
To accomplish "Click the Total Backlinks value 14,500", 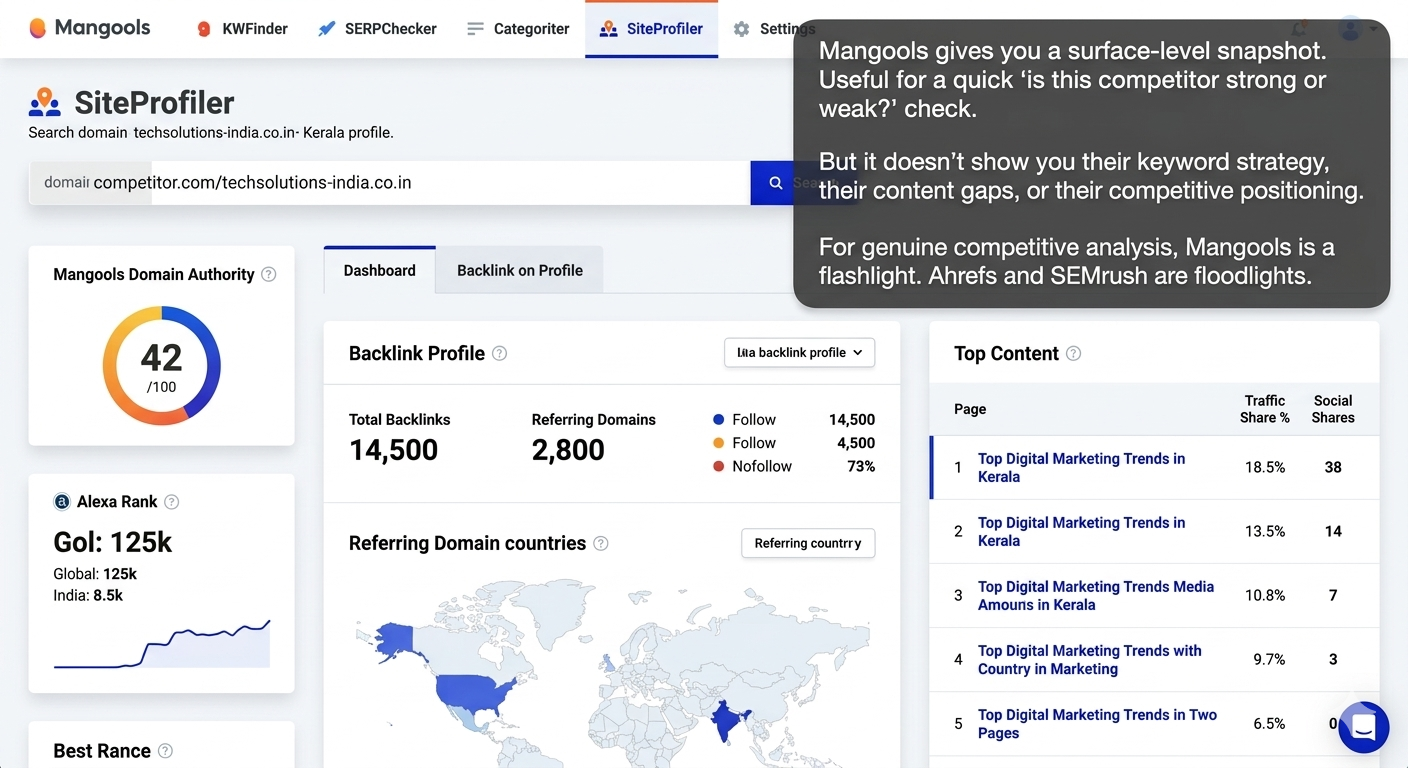I will (x=393, y=450).
